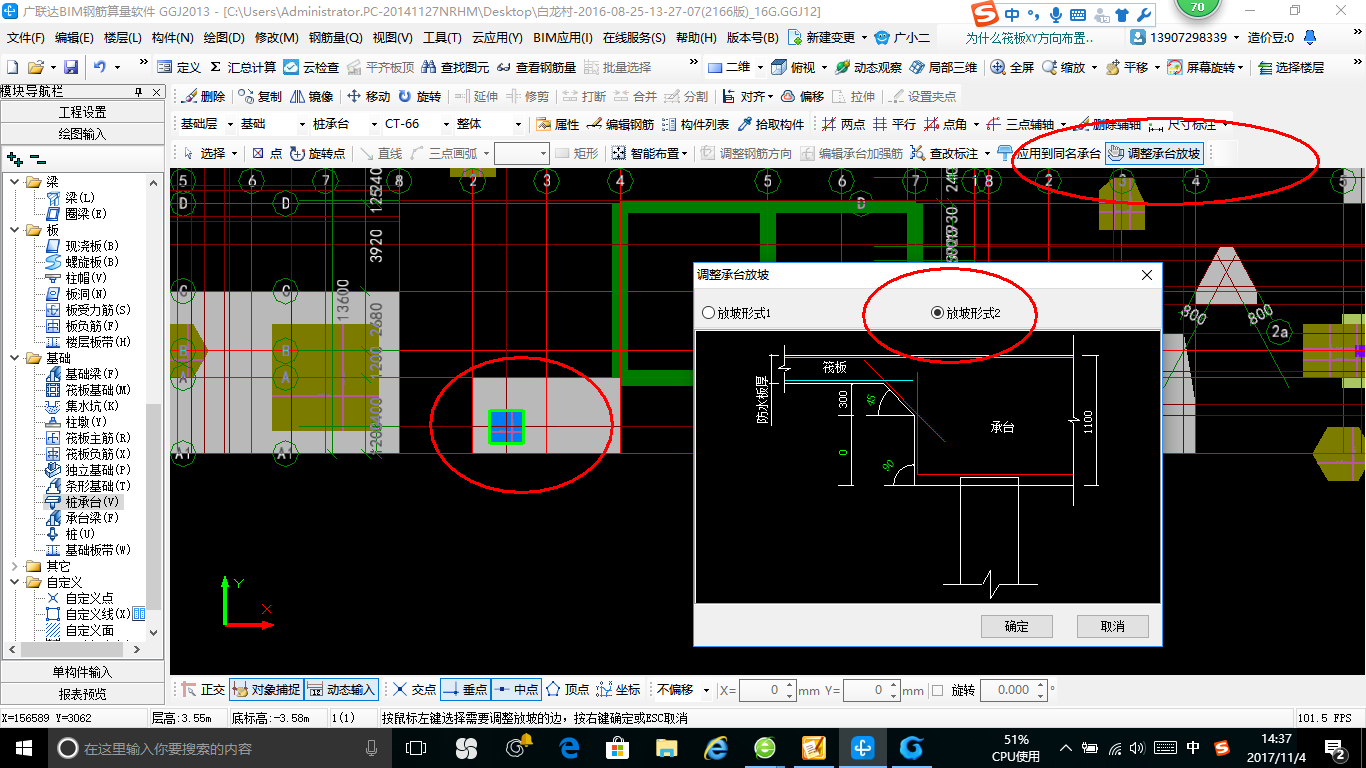
Task: Toggle the 旋转 checkbox in status toolbar
Action: click(x=937, y=690)
